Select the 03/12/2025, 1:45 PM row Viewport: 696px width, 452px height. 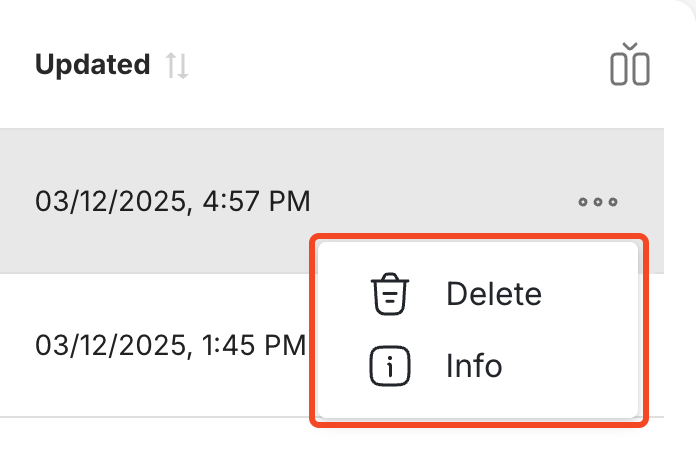tap(170, 346)
